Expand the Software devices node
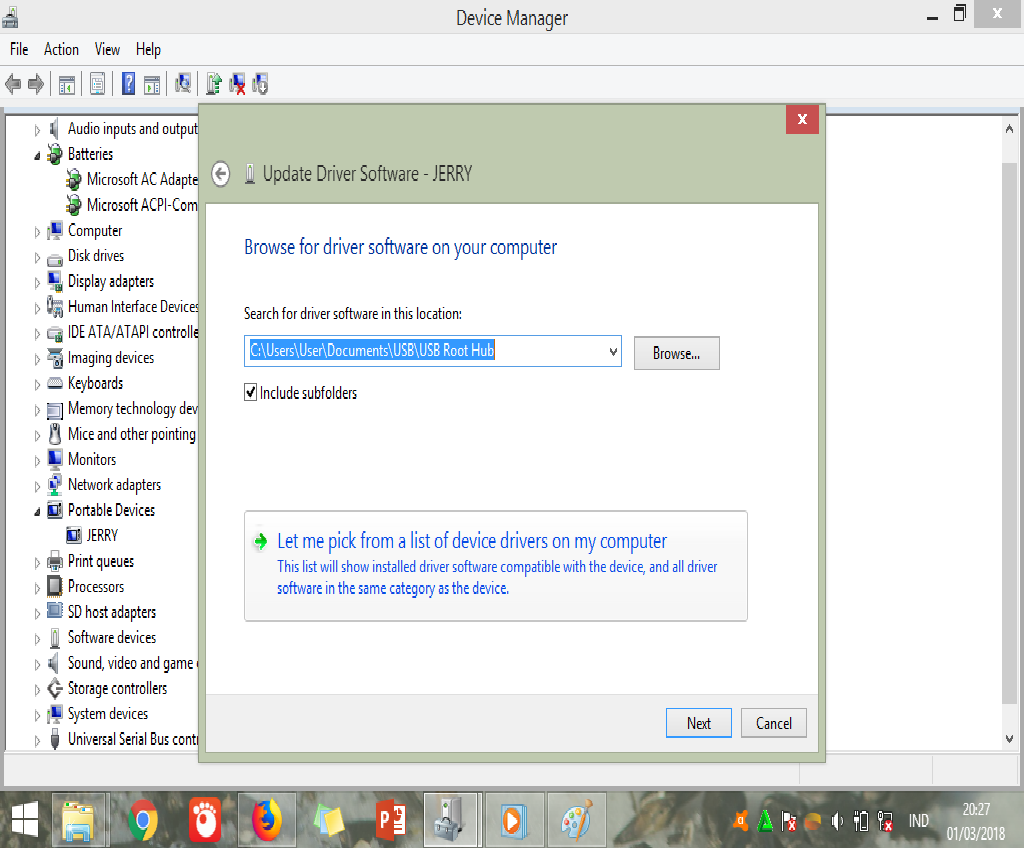 pyautogui.click(x=37, y=639)
